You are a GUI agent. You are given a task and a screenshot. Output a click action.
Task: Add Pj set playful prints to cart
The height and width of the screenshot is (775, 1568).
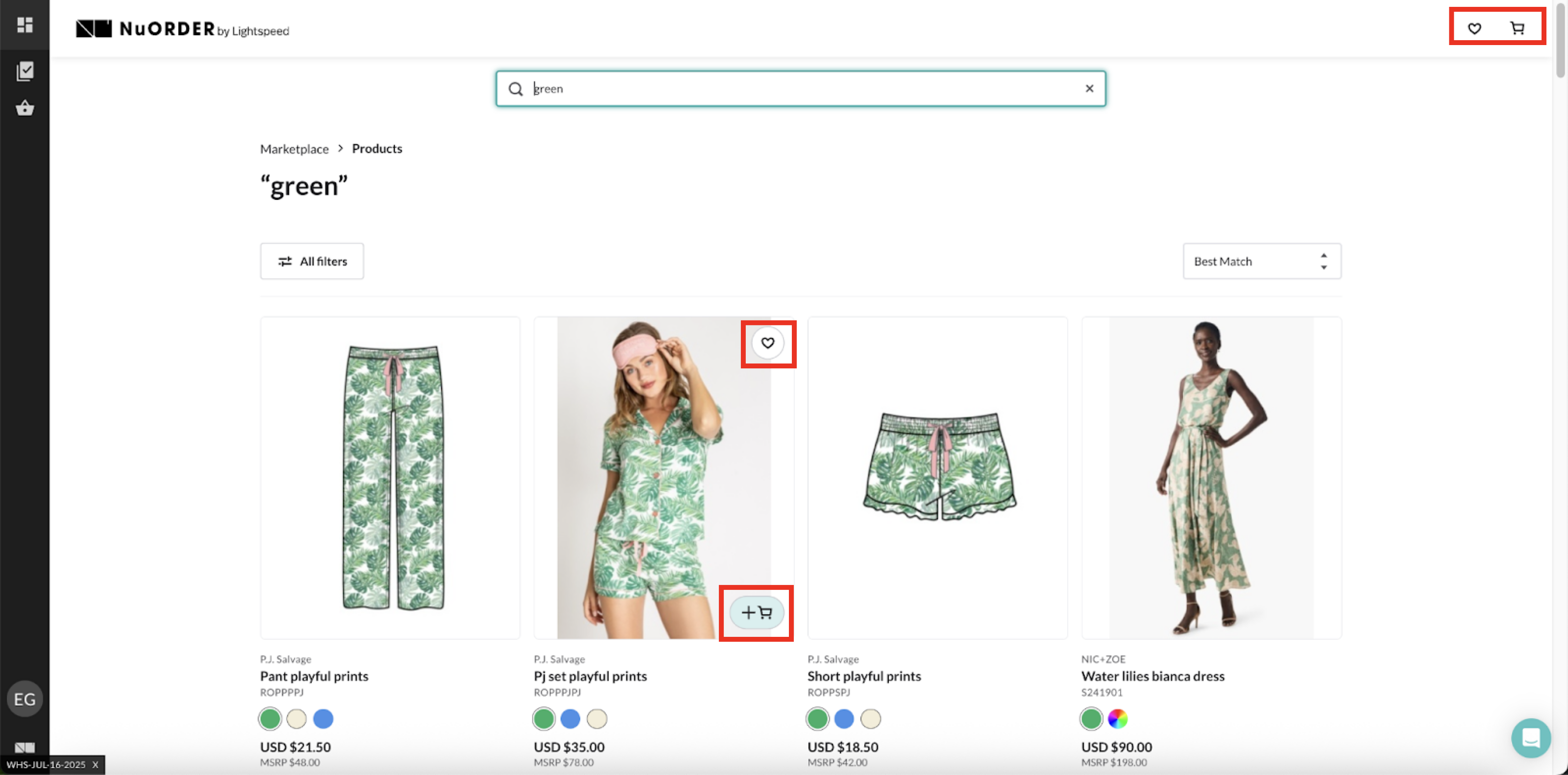pyautogui.click(x=756, y=612)
